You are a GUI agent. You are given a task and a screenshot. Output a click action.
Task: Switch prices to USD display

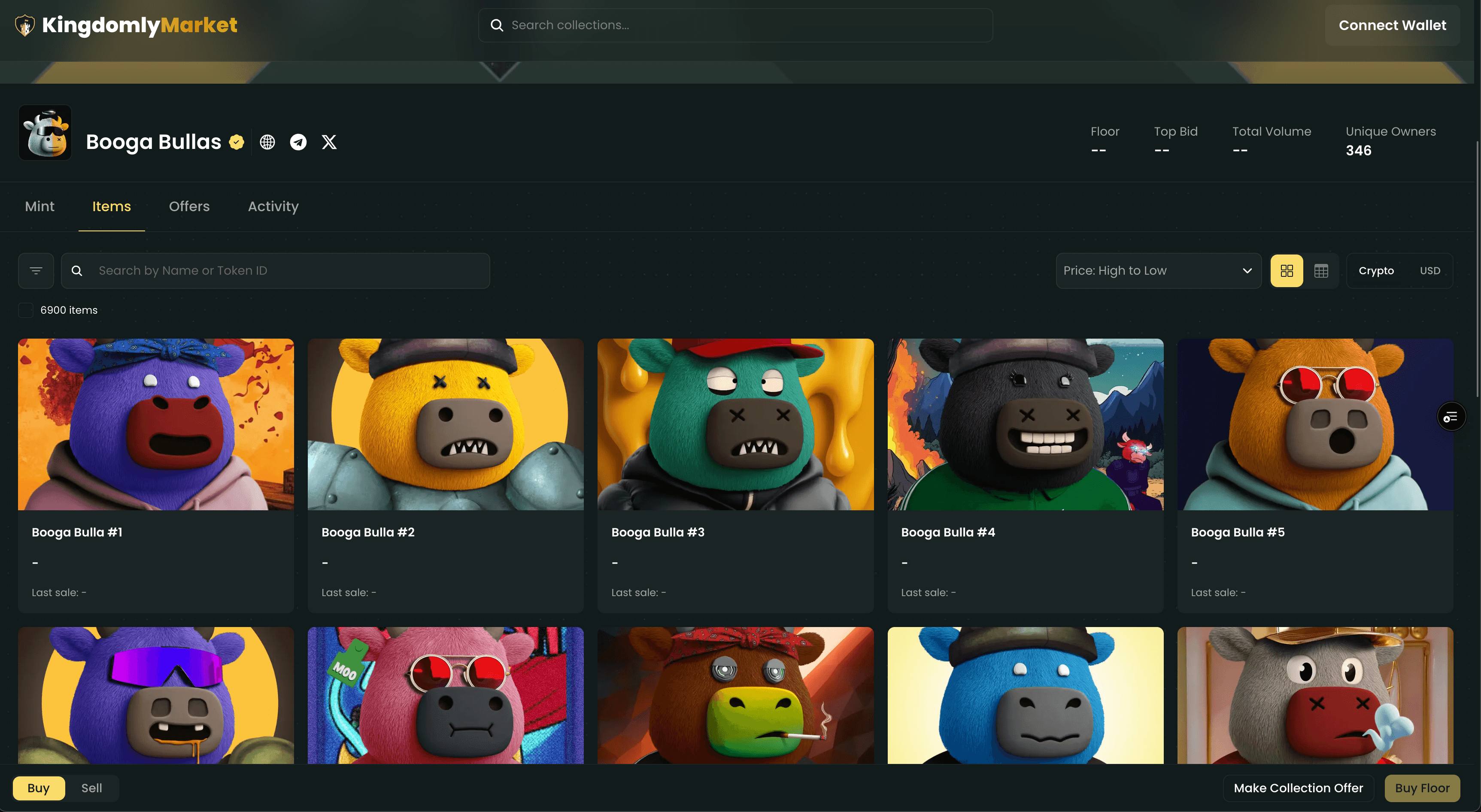click(x=1430, y=270)
